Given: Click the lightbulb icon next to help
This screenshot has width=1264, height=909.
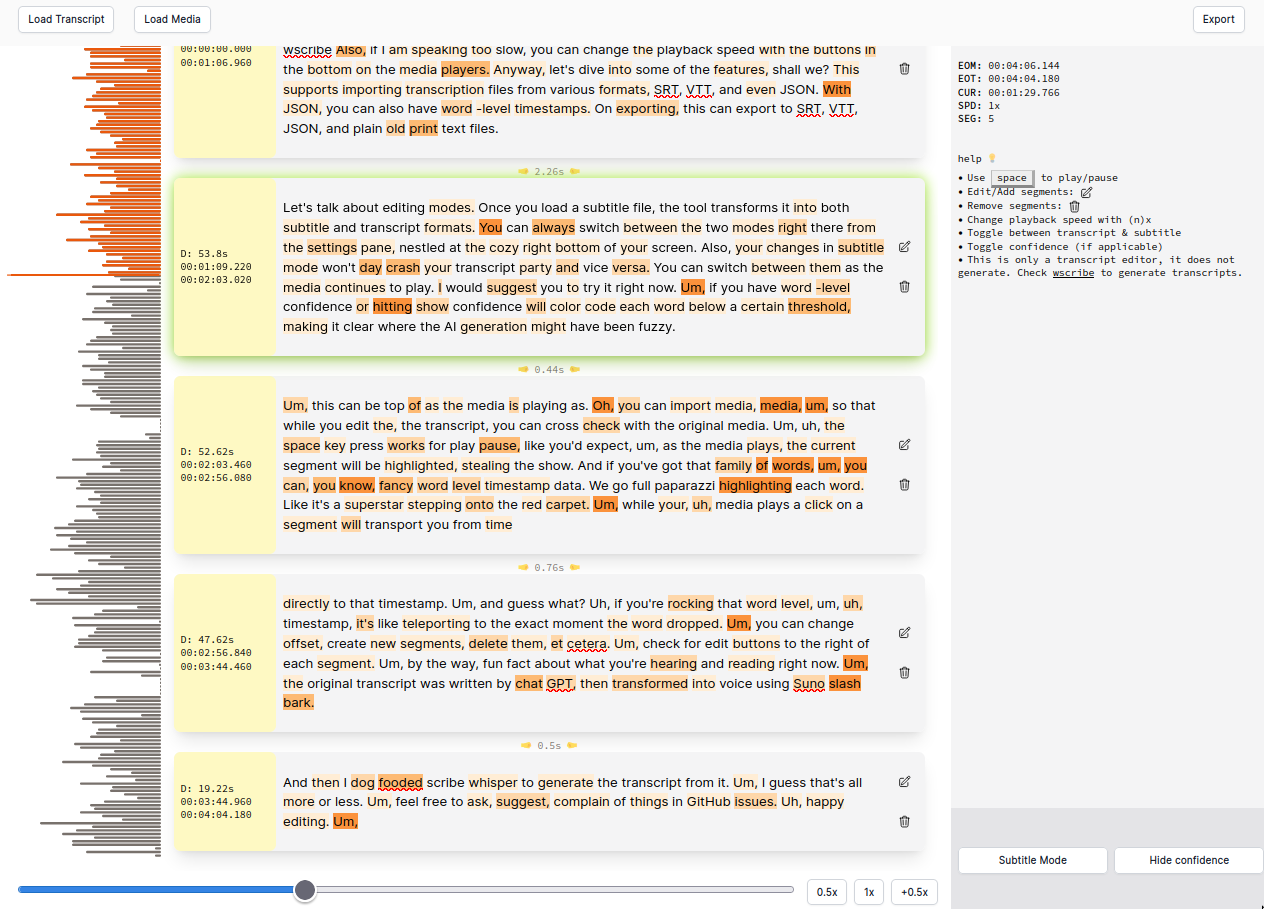Looking at the screenshot, I should (x=992, y=158).
